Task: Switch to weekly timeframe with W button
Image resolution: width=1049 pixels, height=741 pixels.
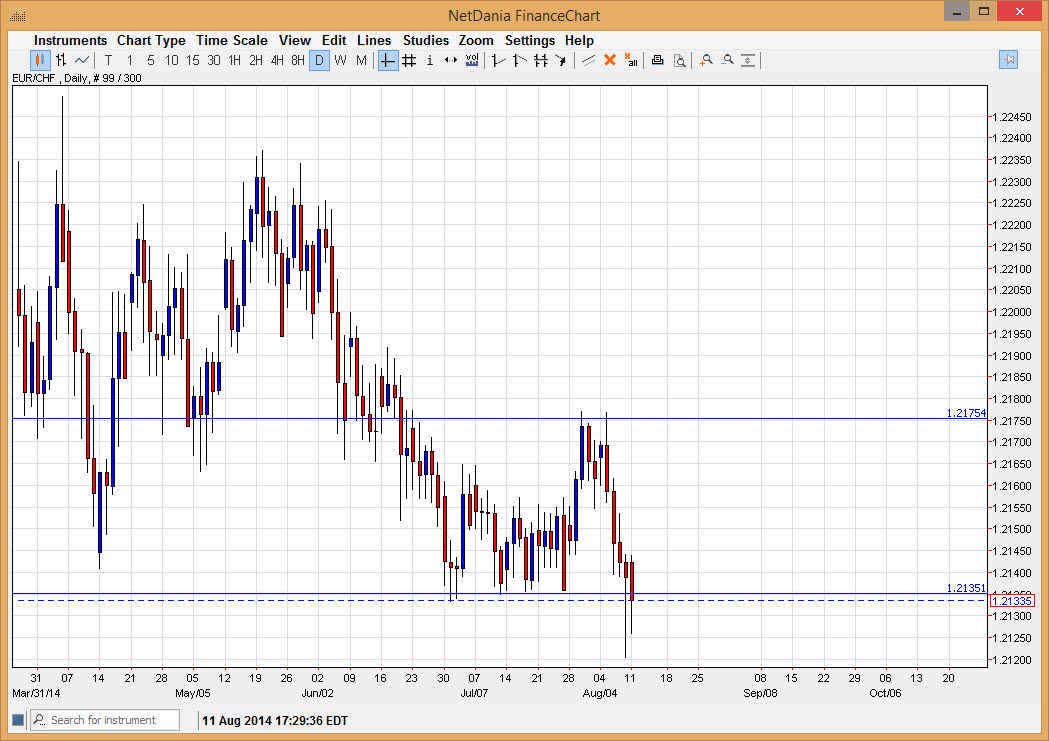Action: point(340,60)
